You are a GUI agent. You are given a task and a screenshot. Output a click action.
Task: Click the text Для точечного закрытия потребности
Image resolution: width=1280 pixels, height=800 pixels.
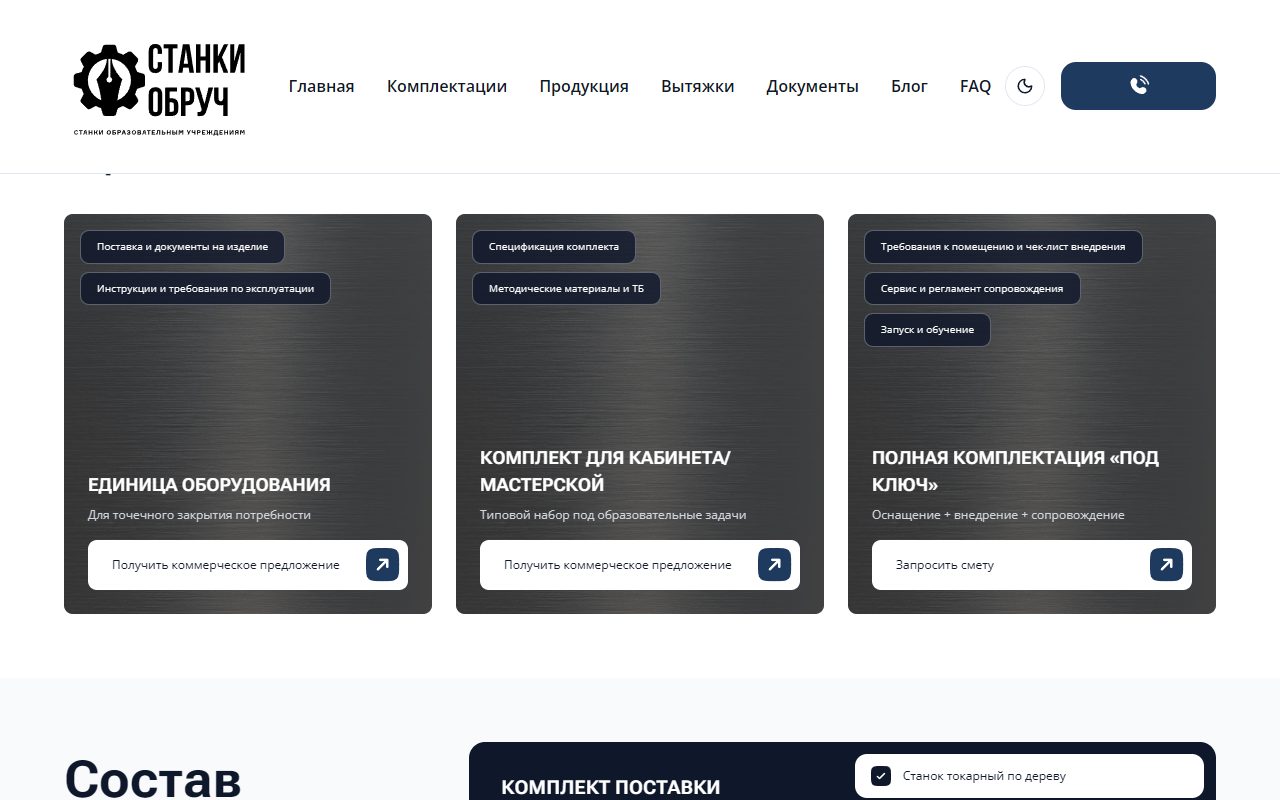tap(199, 515)
